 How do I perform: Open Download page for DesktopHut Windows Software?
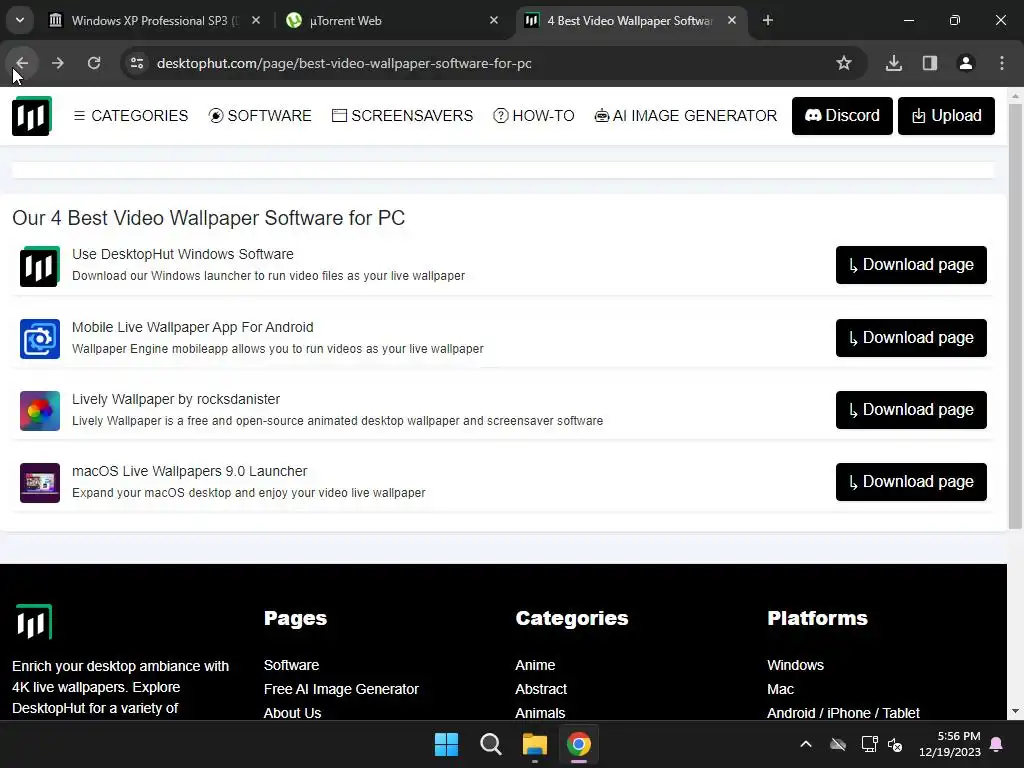pyautogui.click(x=911, y=264)
